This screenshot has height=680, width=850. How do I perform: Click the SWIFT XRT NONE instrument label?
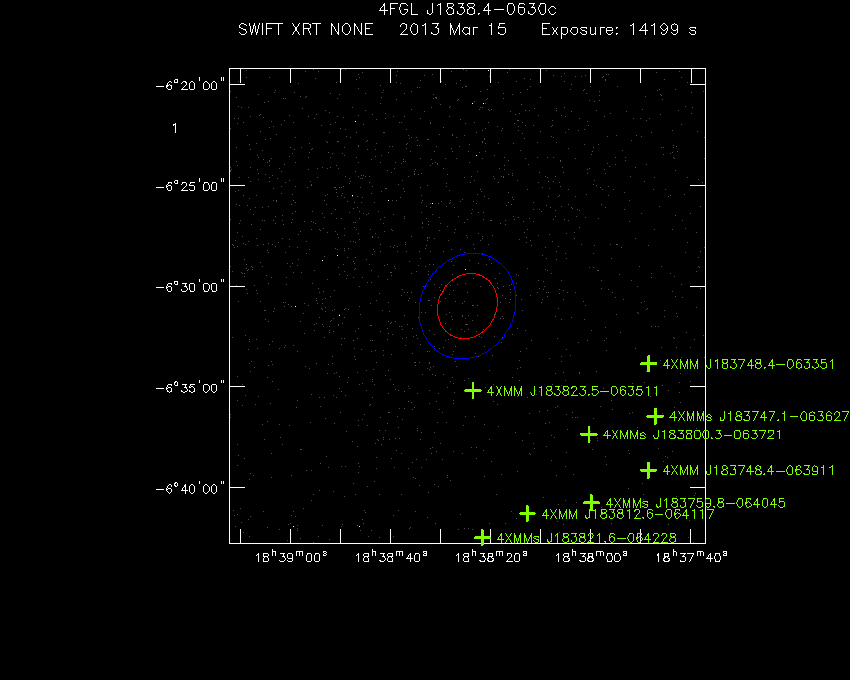click(305, 30)
